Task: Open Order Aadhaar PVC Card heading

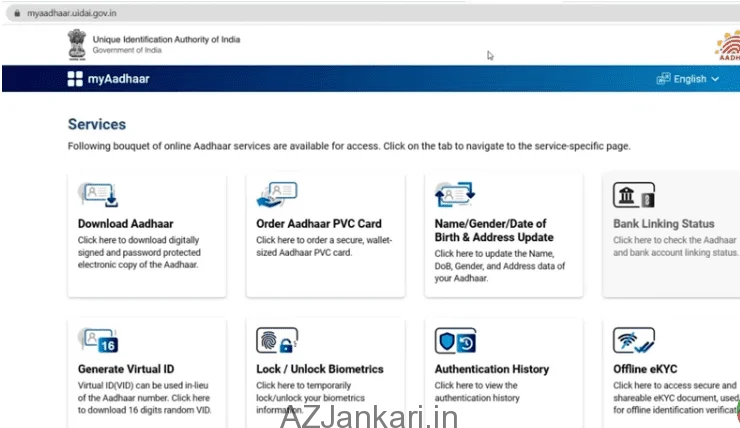Action: click(x=319, y=224)
